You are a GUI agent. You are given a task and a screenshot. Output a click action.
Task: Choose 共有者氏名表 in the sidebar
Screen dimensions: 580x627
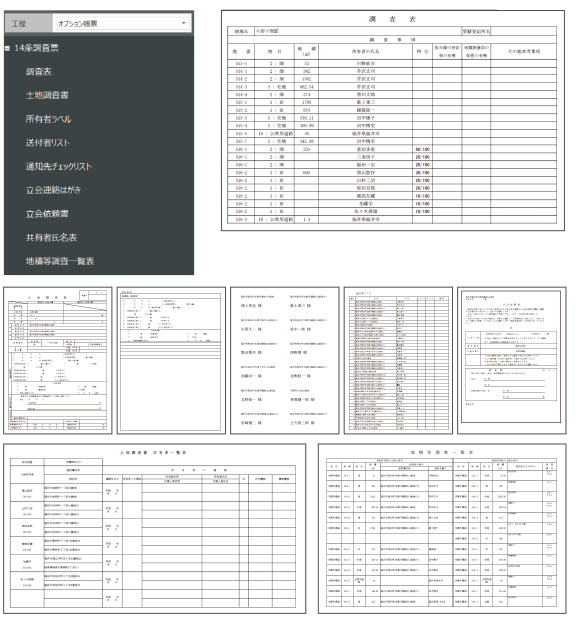[51, 238]
